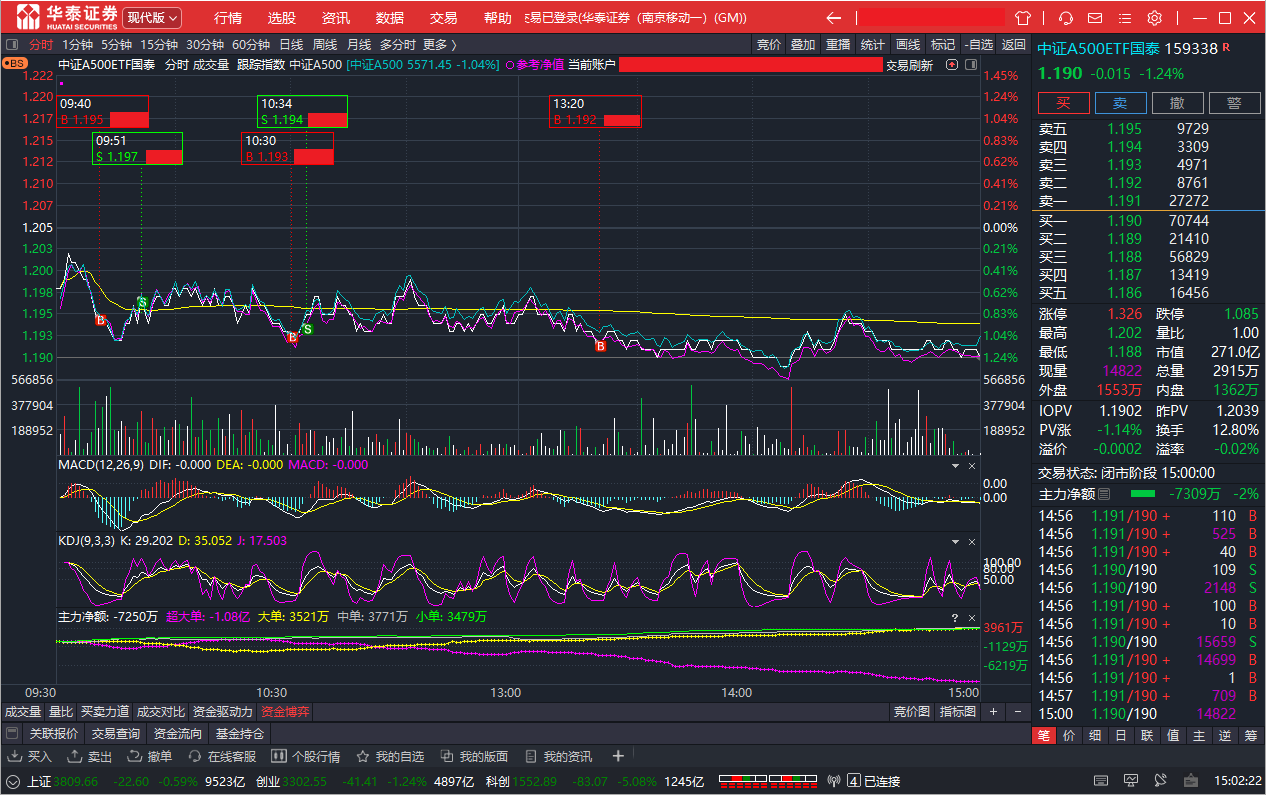Image resolution: width=1266 pixels, height=795 pixels.
Task: Click the question mark on 主力净额 panel
Action: pyautogui.click(x=955, y=617)
